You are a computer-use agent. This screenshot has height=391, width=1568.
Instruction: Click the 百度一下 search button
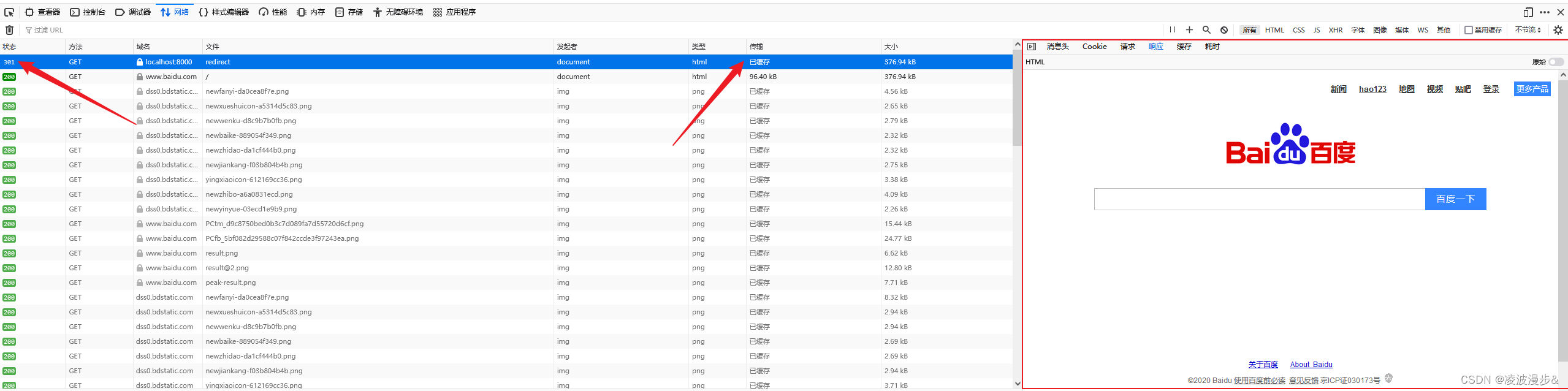tap(1455, 199)
